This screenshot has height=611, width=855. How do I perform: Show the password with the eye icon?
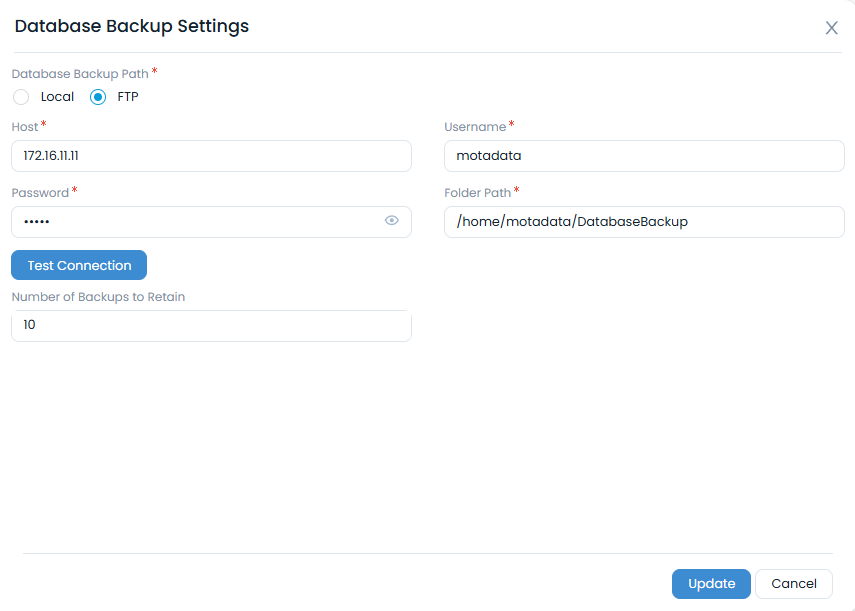click(x=392, y=221)
